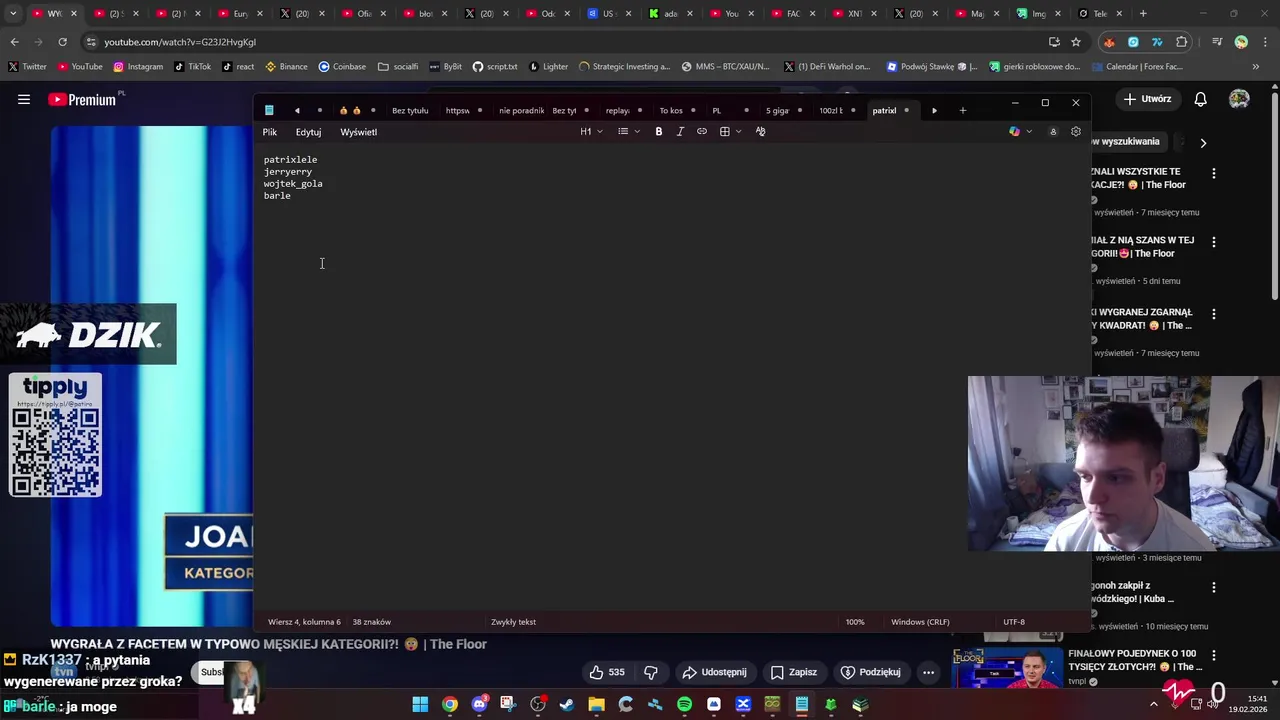Open Edytuj menu in Notepad

308,132
